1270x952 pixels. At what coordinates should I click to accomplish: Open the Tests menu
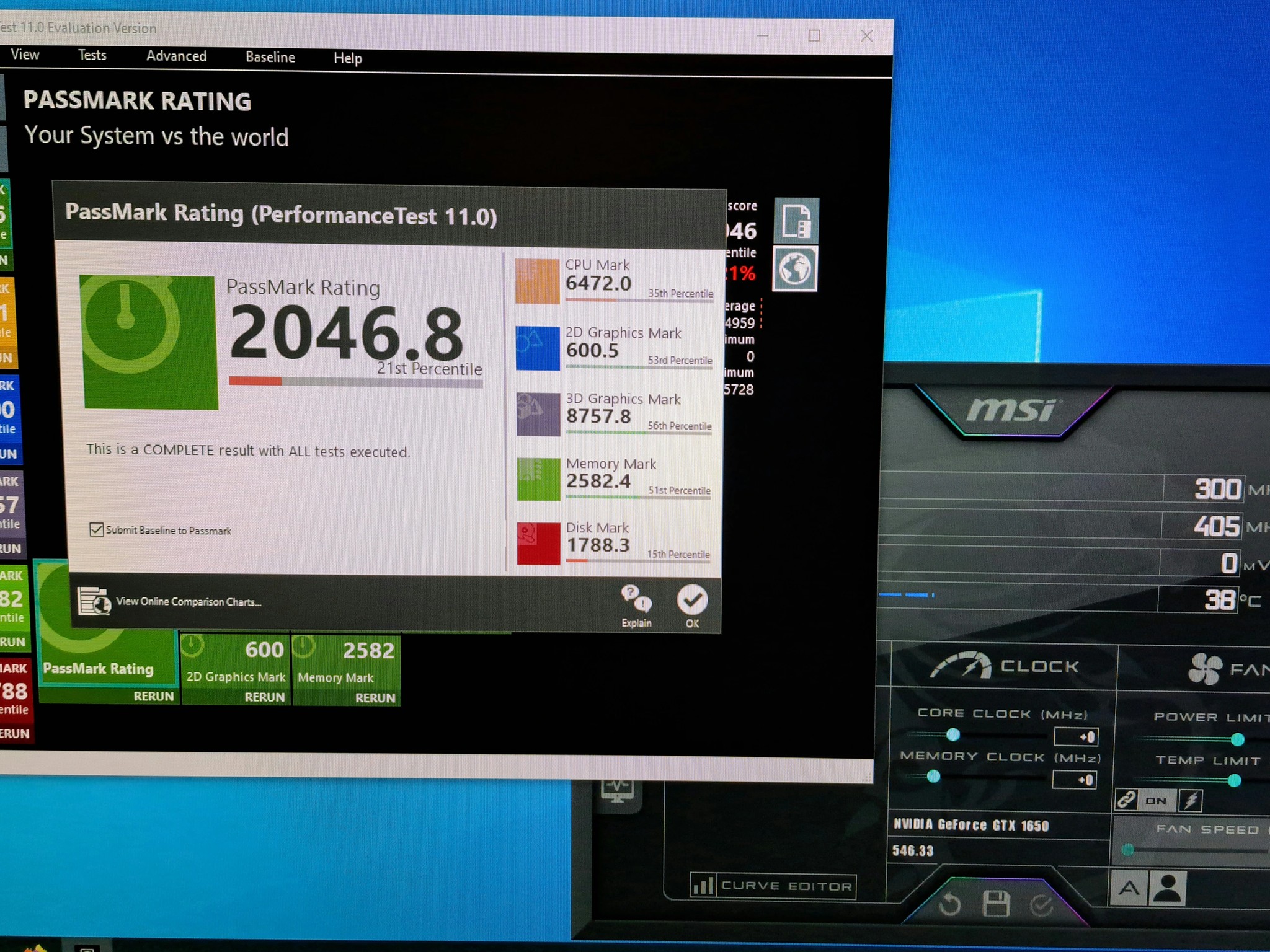click(x=92, y=55)
